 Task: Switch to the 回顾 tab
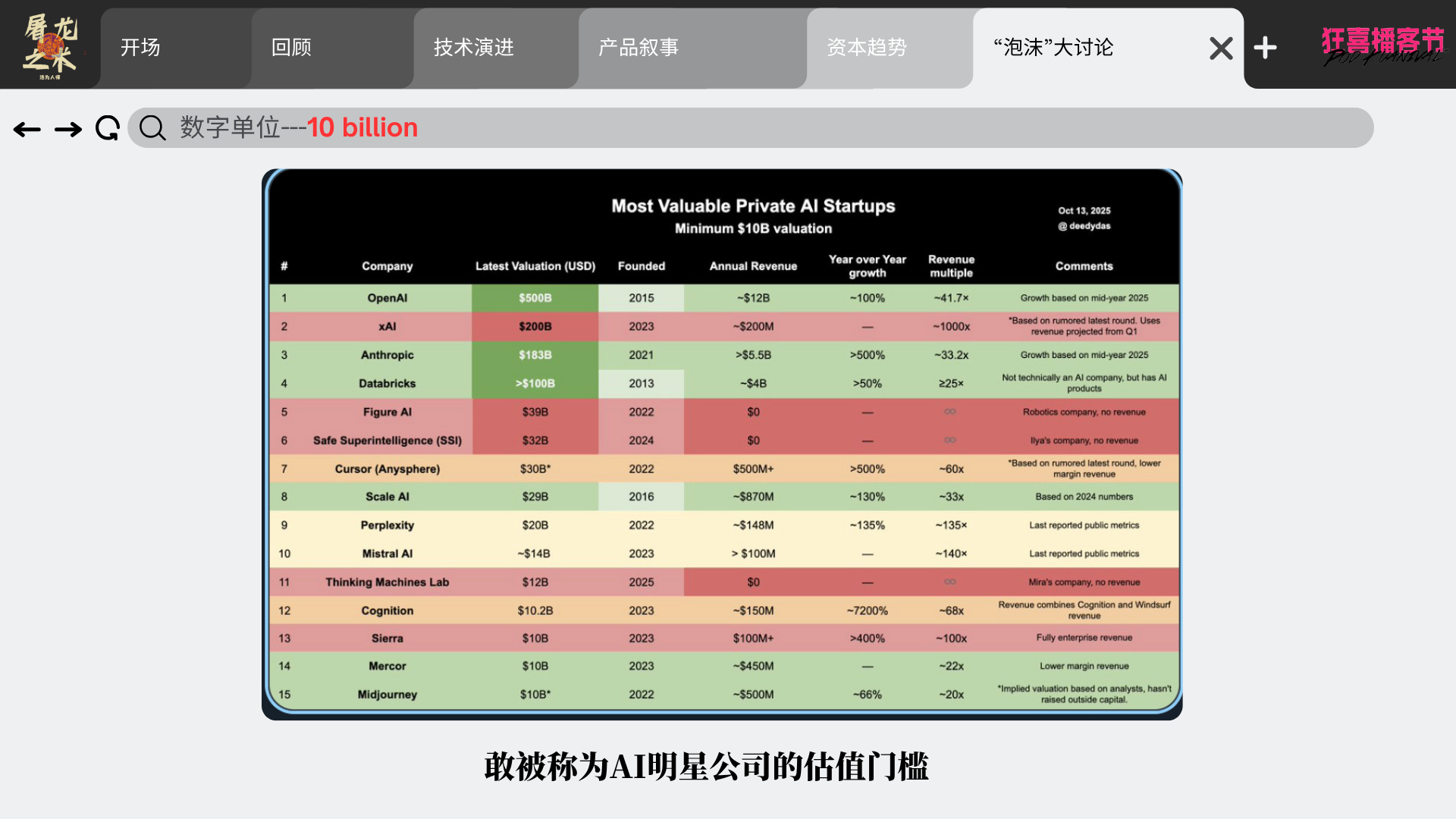[292, 48]
